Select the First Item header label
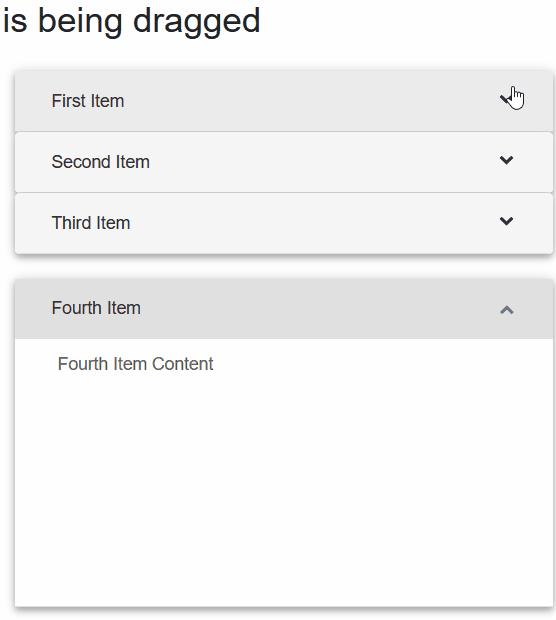This screenshot has height=620, width=556. click(x=88, y=100)
